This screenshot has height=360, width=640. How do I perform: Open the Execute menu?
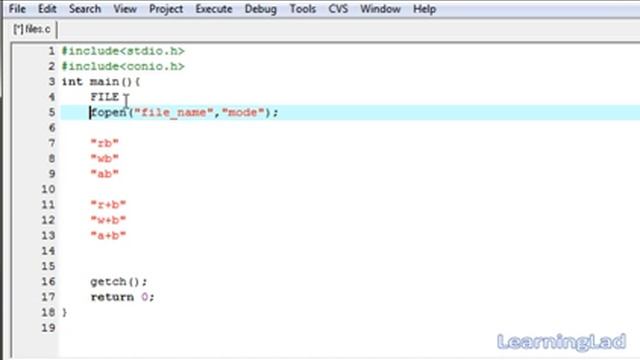click(213, 9)
